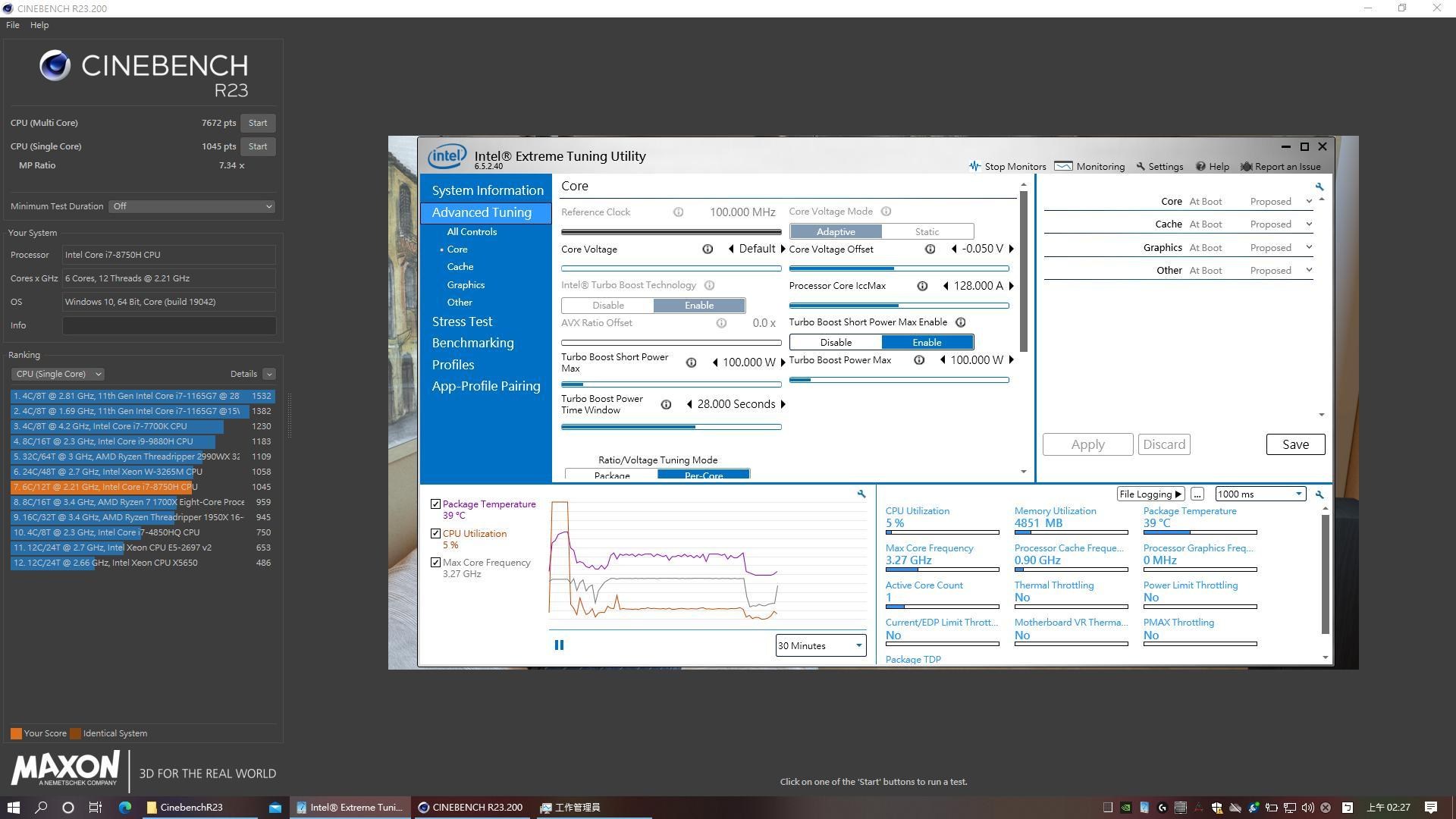Open the 1000 ms interval dropdown
The width and height of the screenshot is (1456, 819).
pos(1260,494)
